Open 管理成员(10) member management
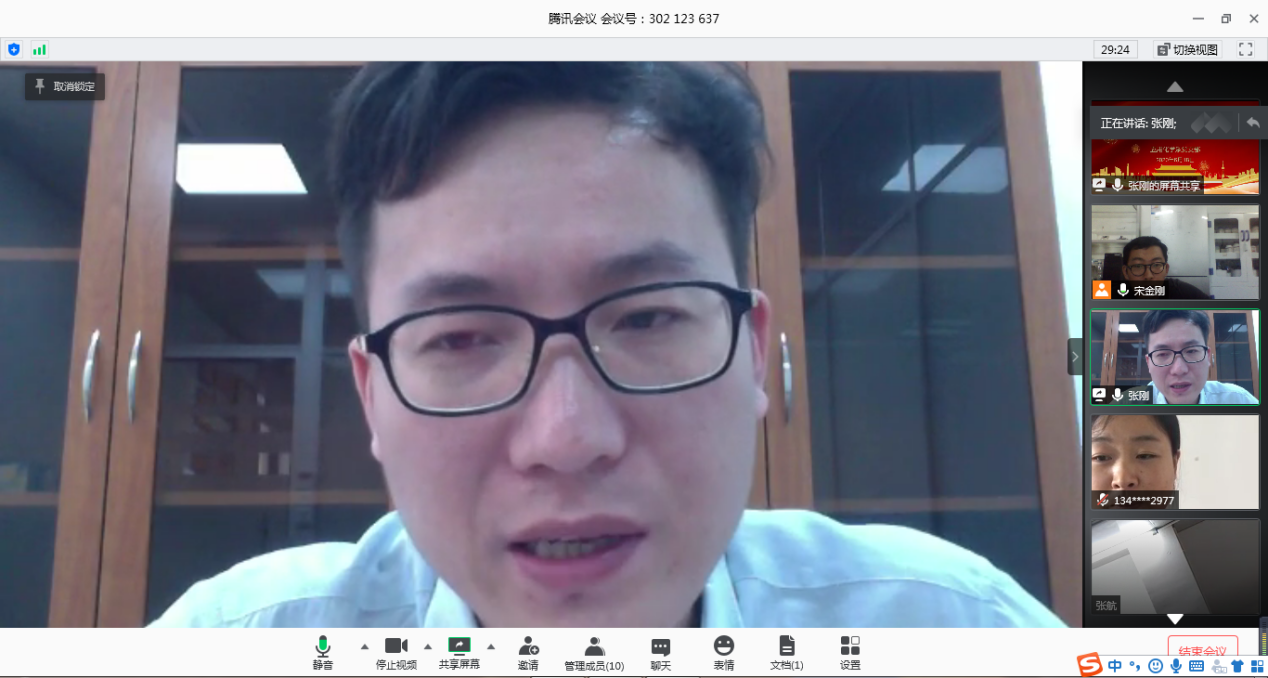 pyautogui.click(x=594, y=652)
